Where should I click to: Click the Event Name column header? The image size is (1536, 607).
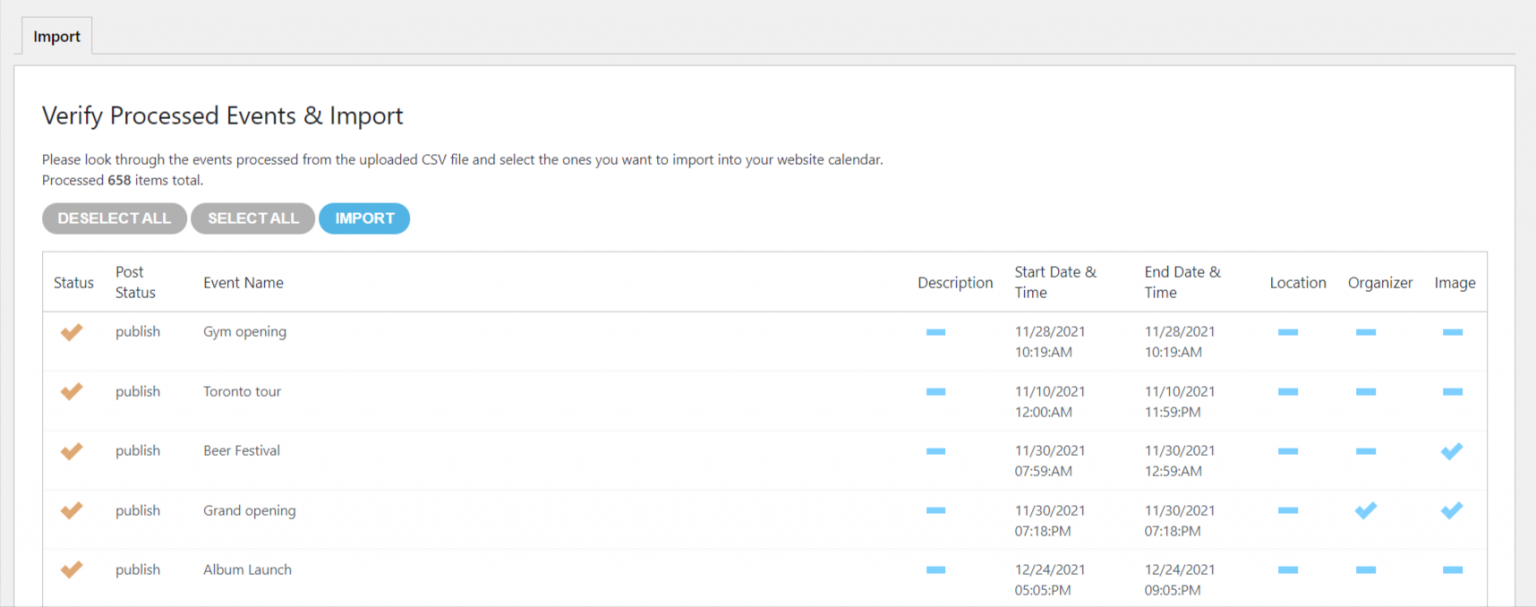click(x=243, y=283)
